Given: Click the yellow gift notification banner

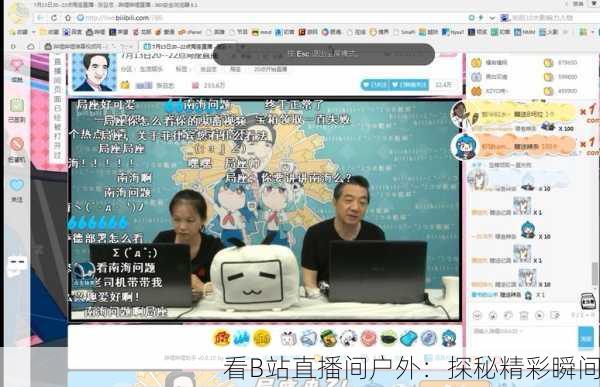Looking at the screenshot, I should [522, 114].
